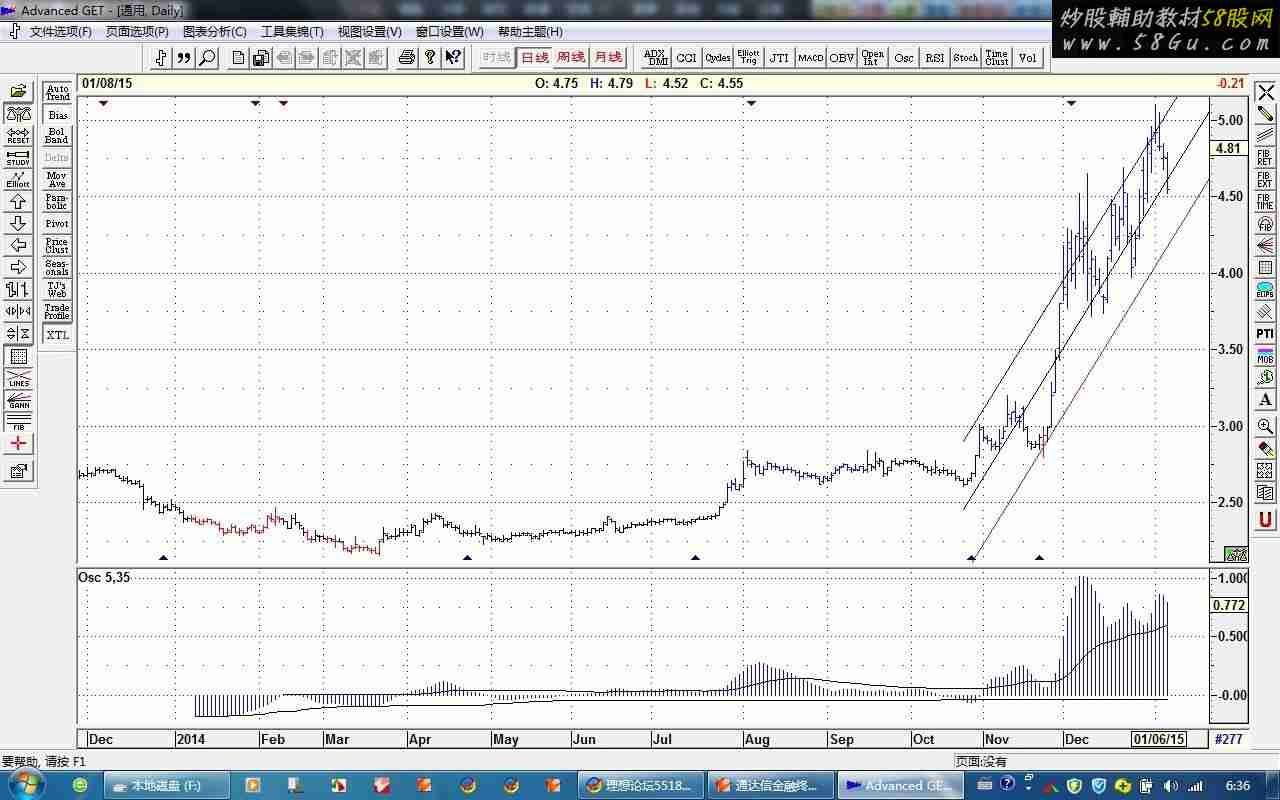This screenshot has height=800, width=1280.
Task: Open the 文件选项(F) menu
Action: point(61,32)
